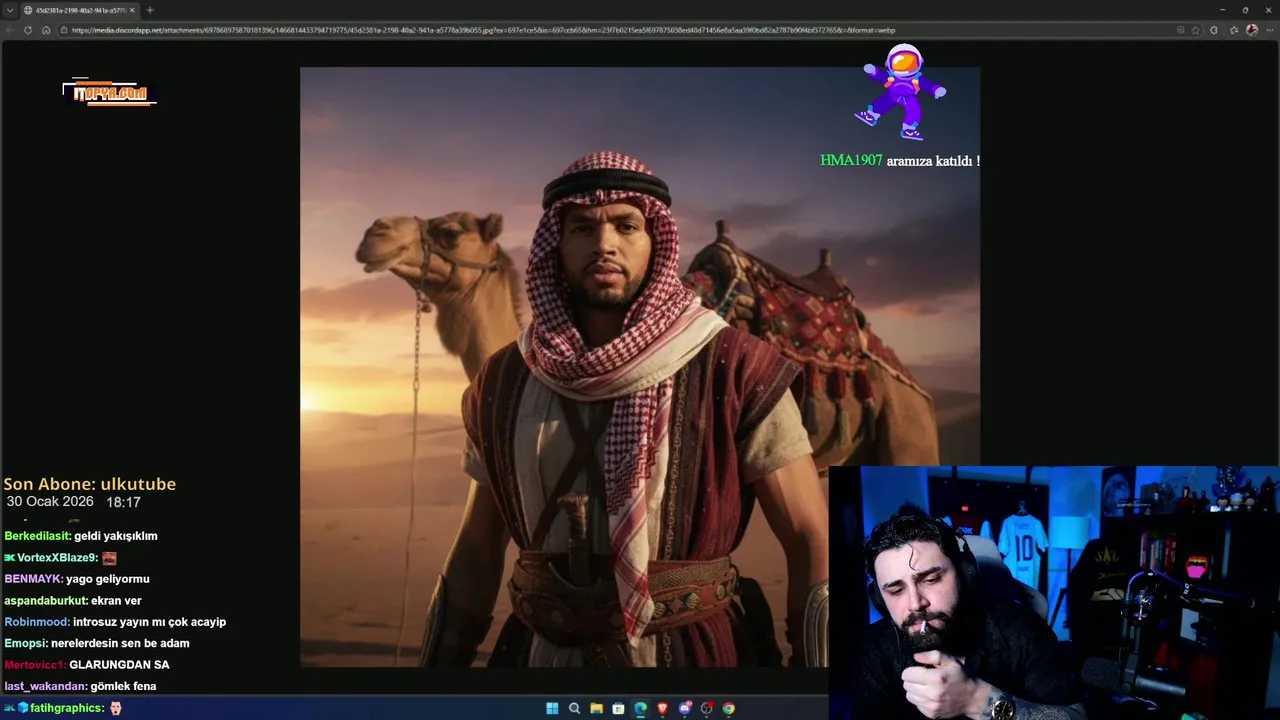The width and height of the screenshot is (1280, 720).
Task: Open the Windows Start menu
Action: 552,708
